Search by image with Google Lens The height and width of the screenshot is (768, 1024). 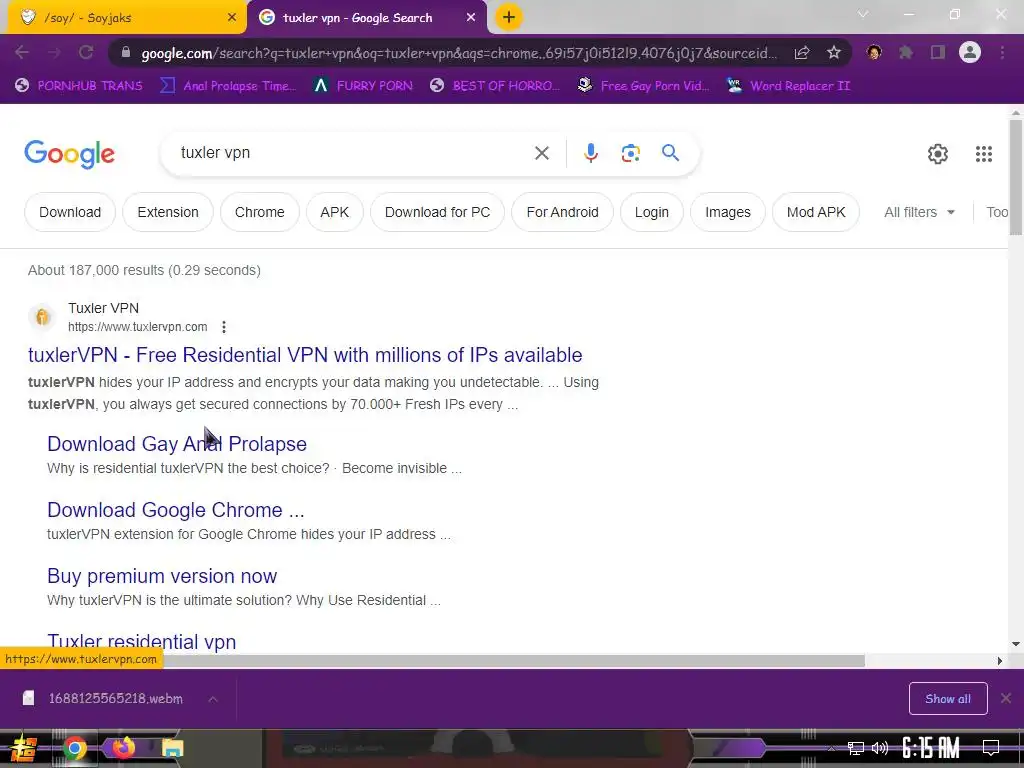(x=630, y=153)
